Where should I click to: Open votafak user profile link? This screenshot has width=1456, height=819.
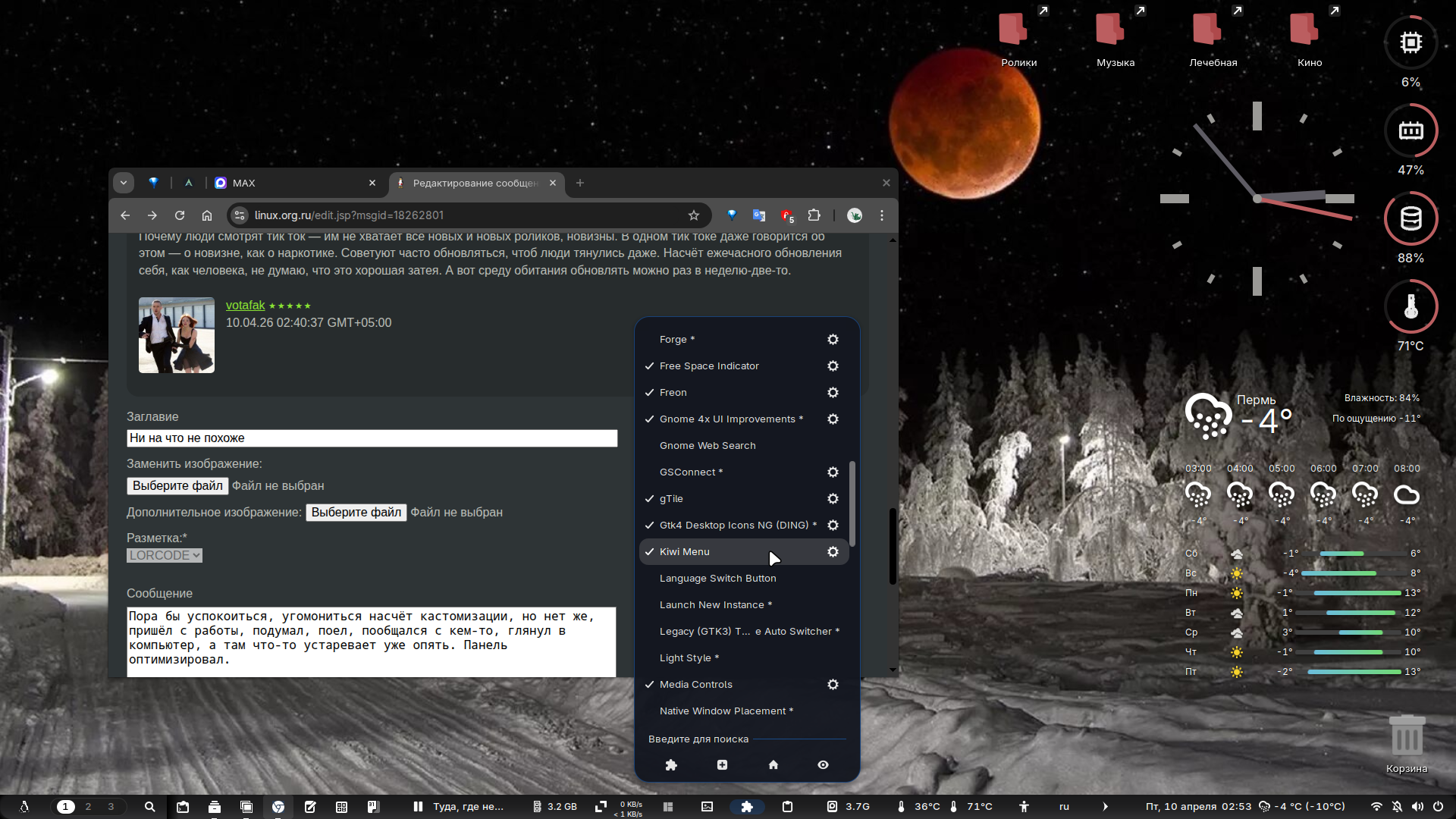point(245,305)
